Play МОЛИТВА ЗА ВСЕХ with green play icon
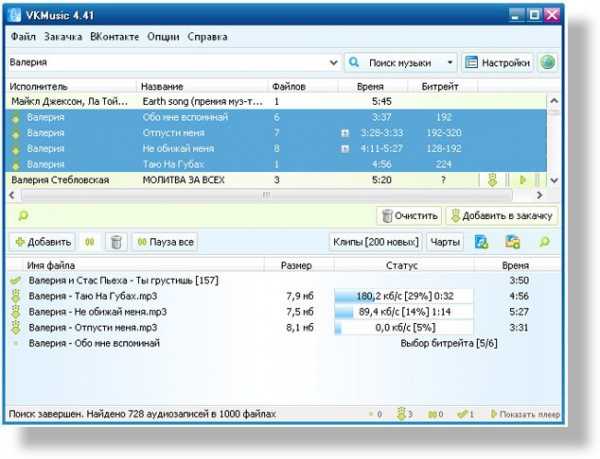Image resolution: width=600 pixels, height=459 pixels. [522, 180]
